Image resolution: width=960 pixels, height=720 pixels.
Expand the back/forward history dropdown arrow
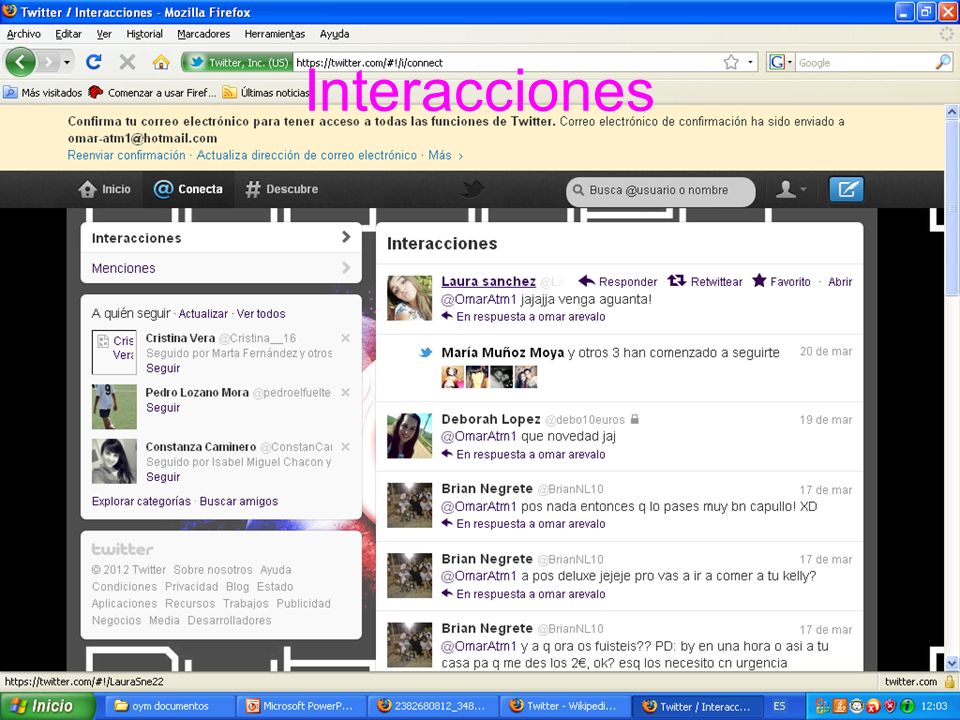point(67,62)
